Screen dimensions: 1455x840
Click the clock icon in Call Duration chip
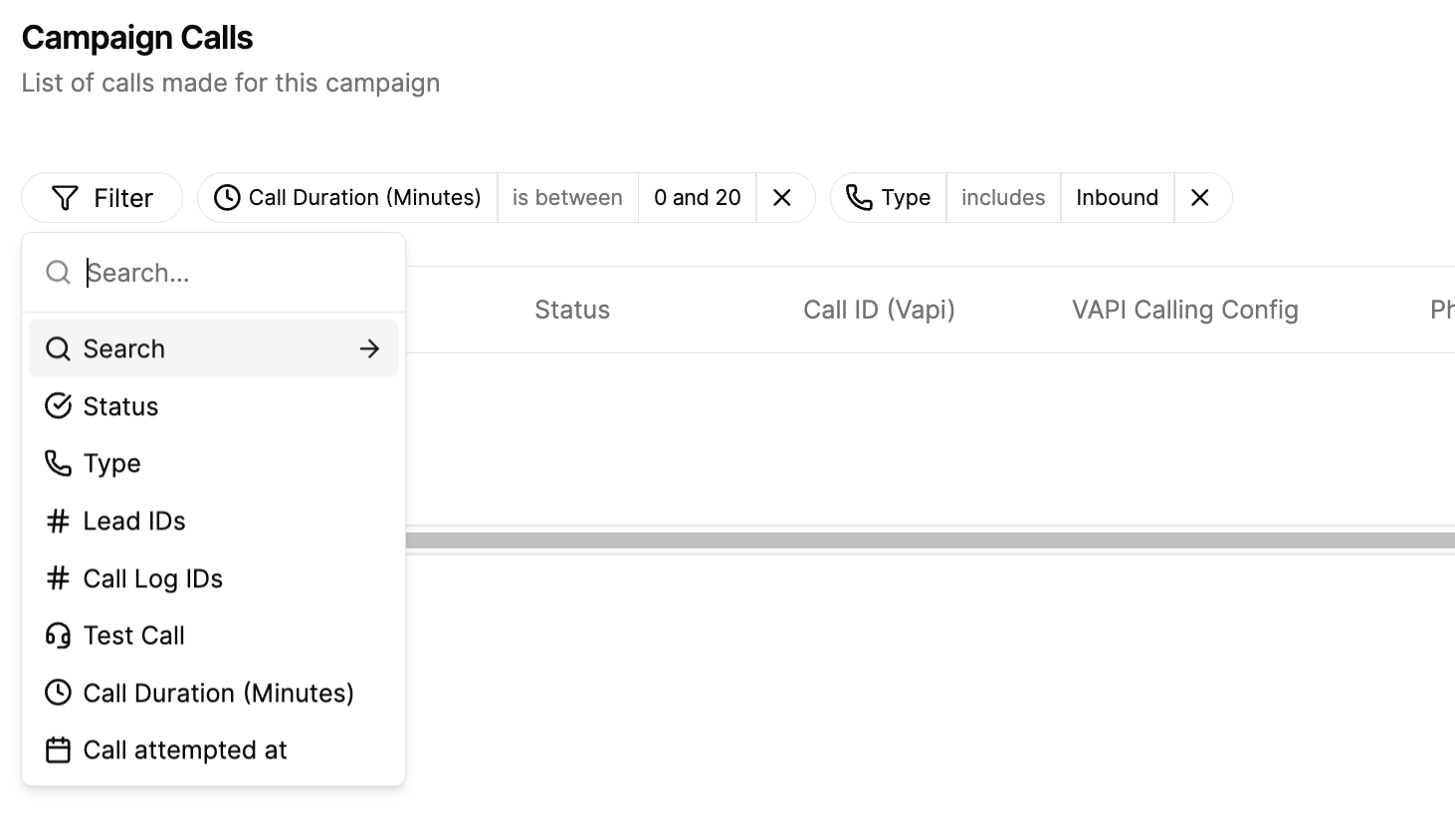[x=227, y=198]
